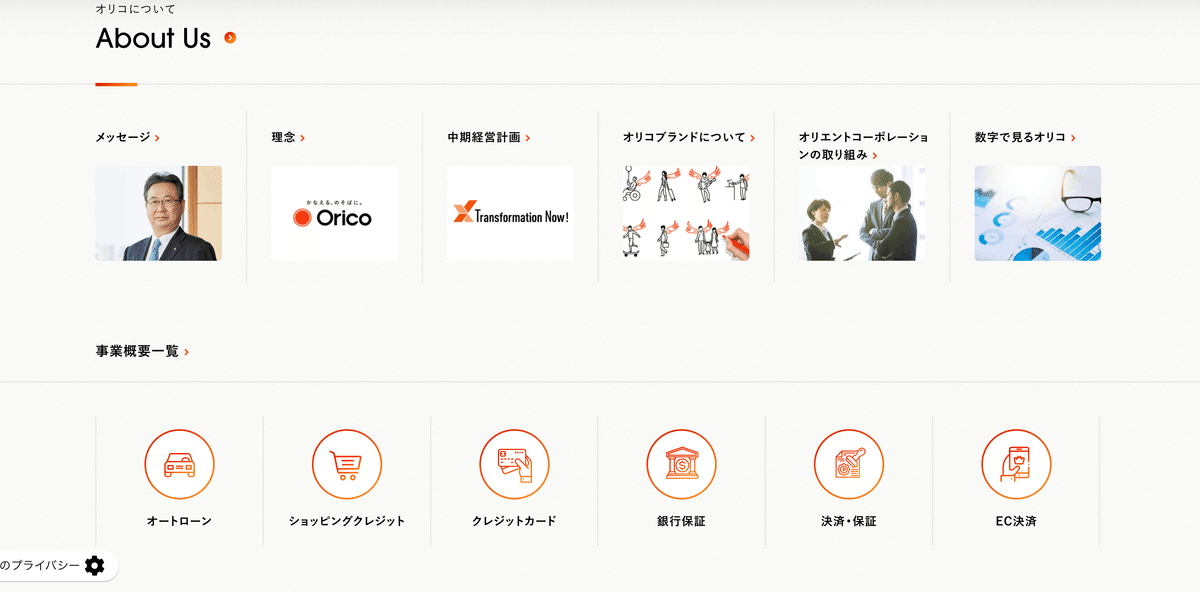Click the bank building icon
This screenshot has width=1200, height=592.
(681, 464)
